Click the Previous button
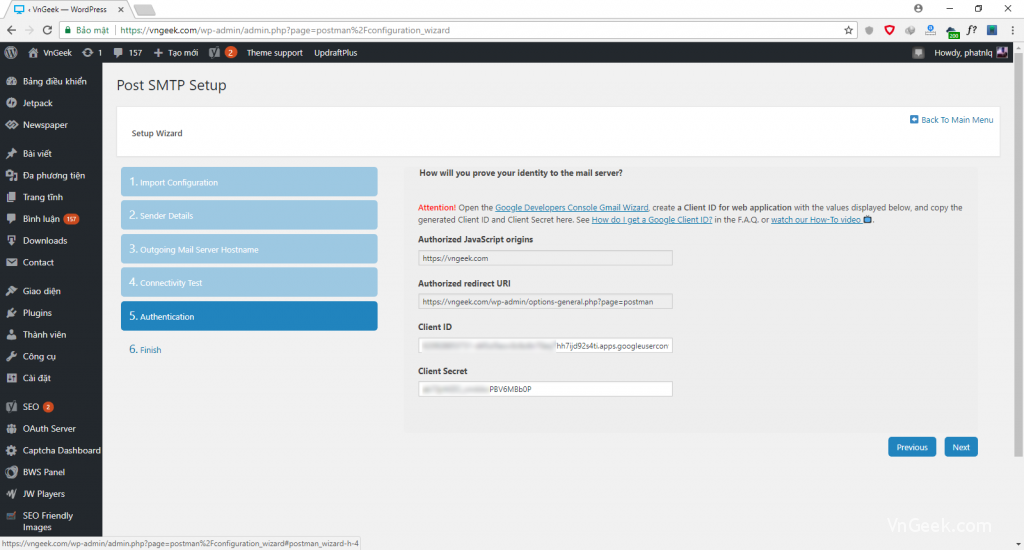The image size is (1024, 550). 912,447
